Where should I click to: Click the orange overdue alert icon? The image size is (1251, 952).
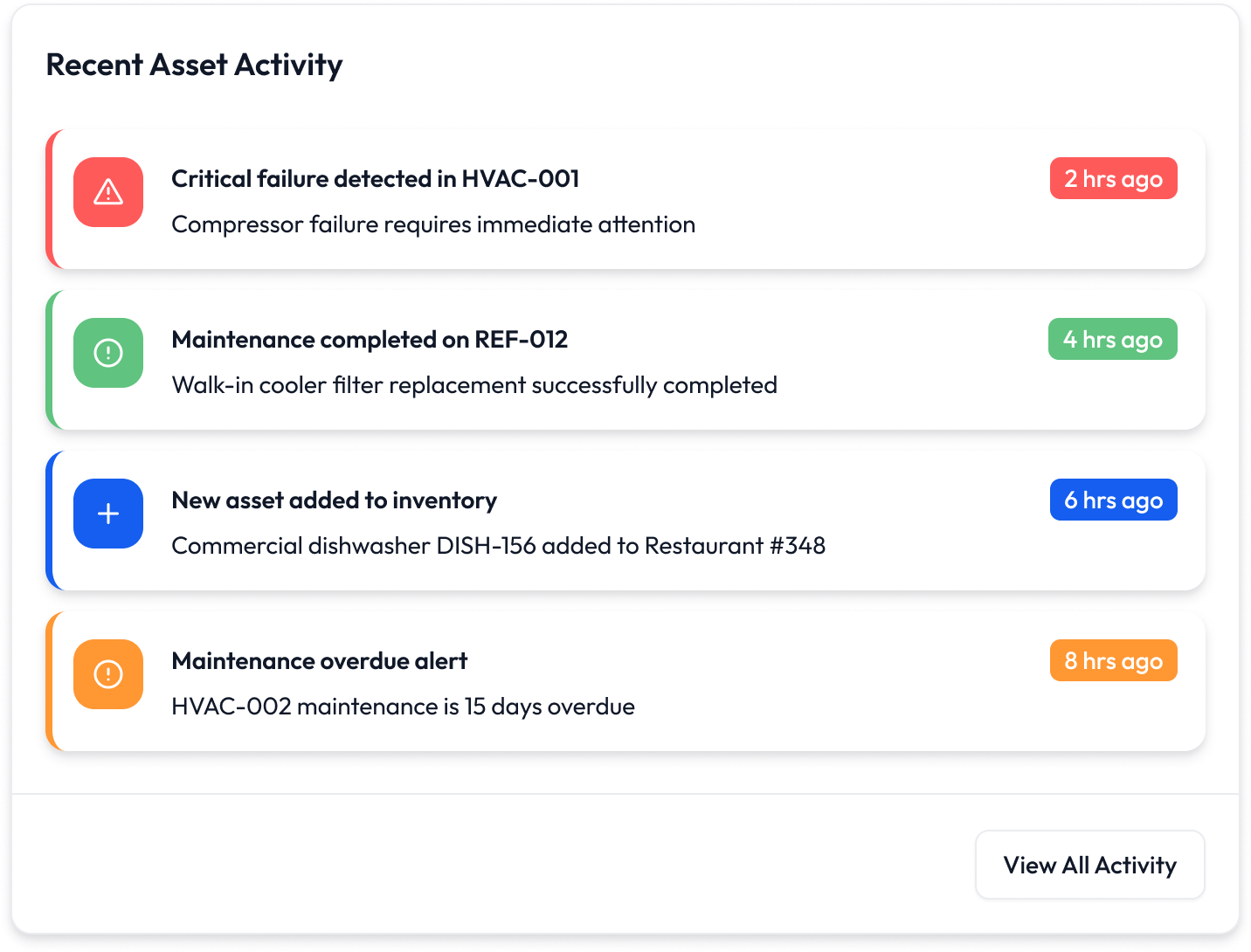108,674
